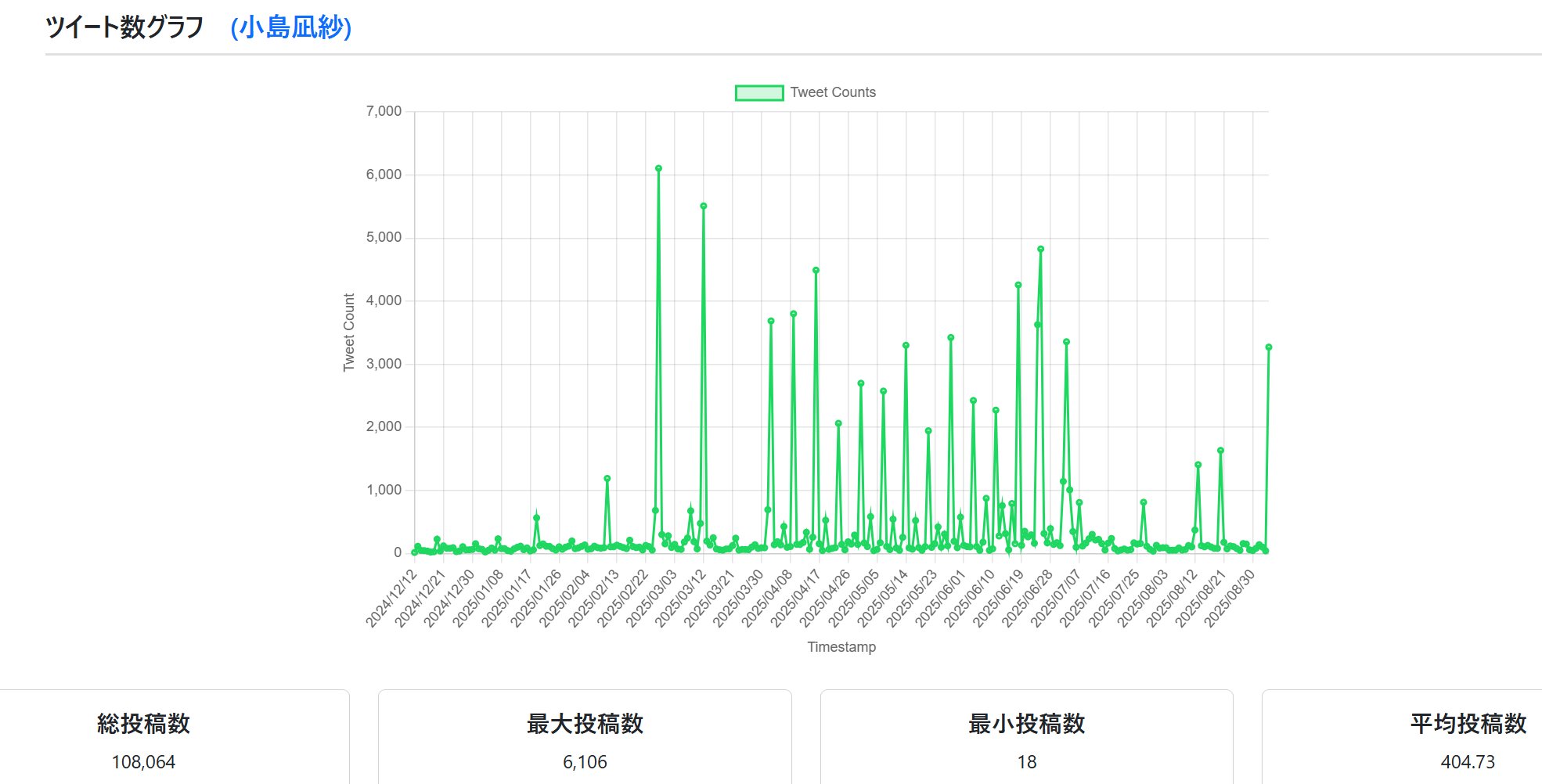Click the Tweet Counts legend label
1542x784 pixels.
[x=833, y=92]
